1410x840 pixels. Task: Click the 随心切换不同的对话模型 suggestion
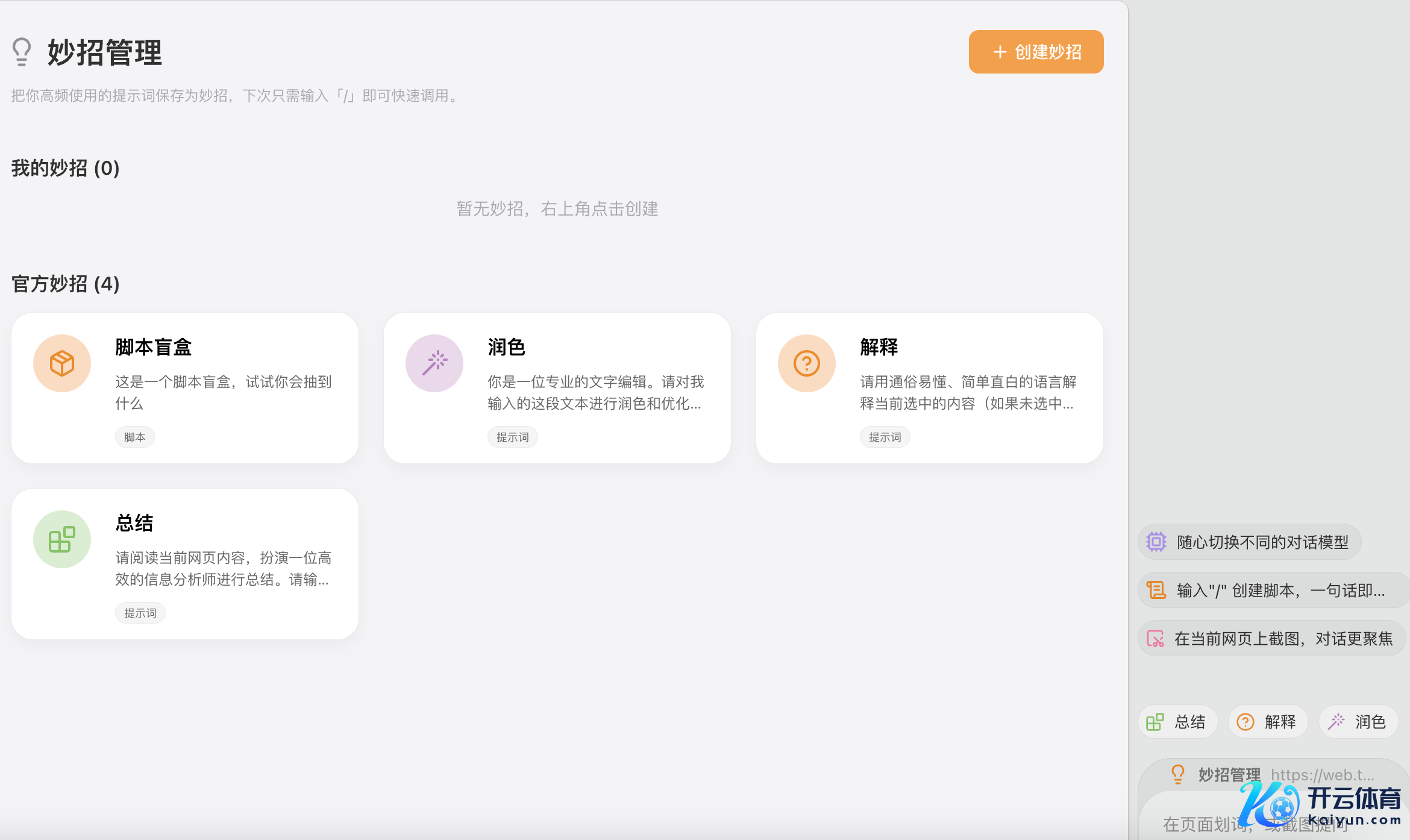pos(1262,542)
